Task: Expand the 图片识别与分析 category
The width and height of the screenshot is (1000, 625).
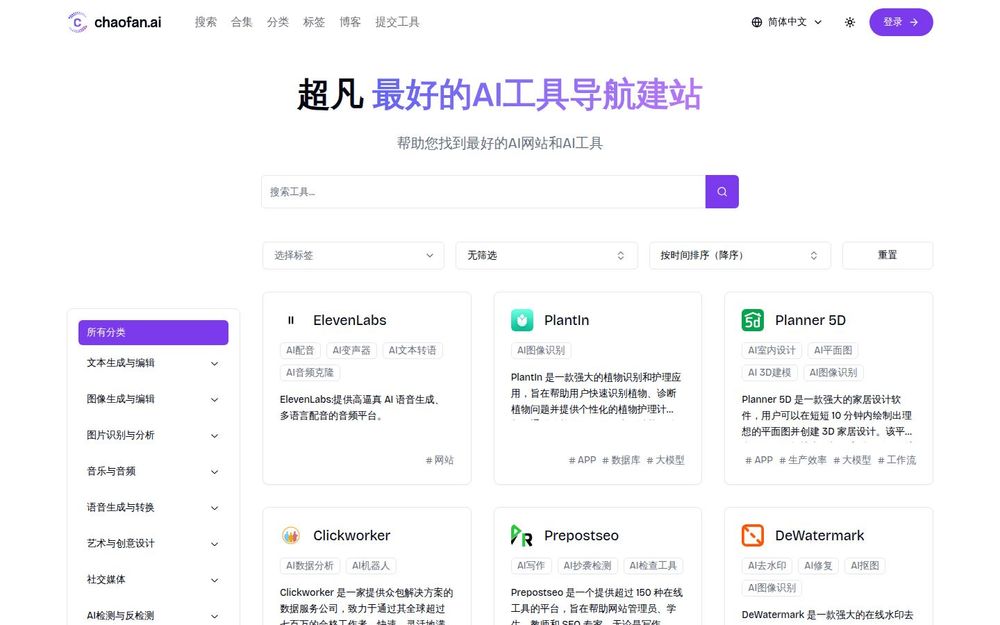Action: point(153,436)
